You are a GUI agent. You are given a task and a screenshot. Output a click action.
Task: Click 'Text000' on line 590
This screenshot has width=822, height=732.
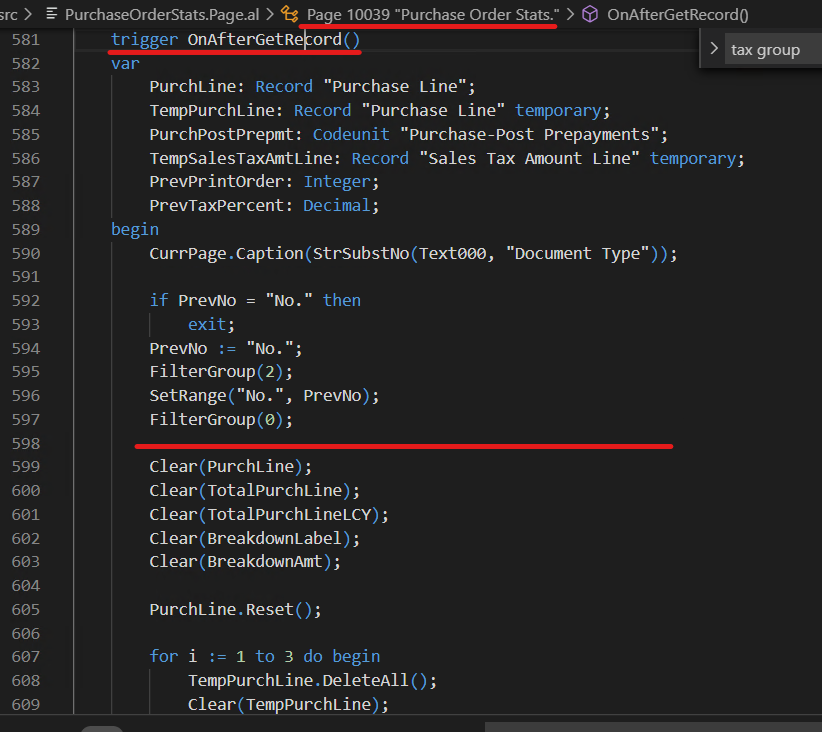452,254
